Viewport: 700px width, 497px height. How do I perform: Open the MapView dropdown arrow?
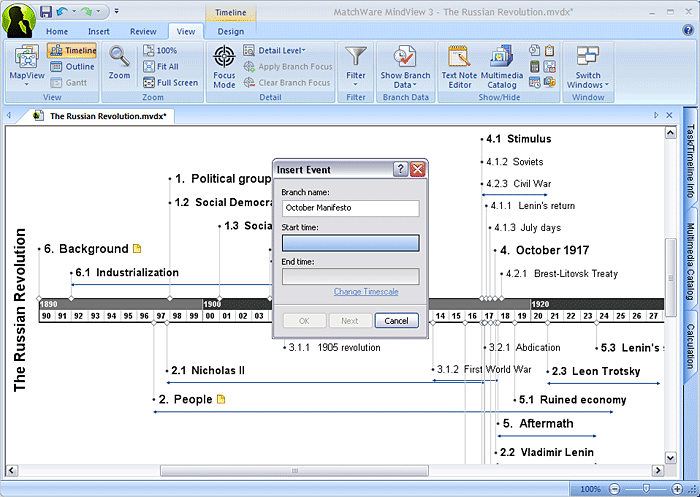(27, 84)
